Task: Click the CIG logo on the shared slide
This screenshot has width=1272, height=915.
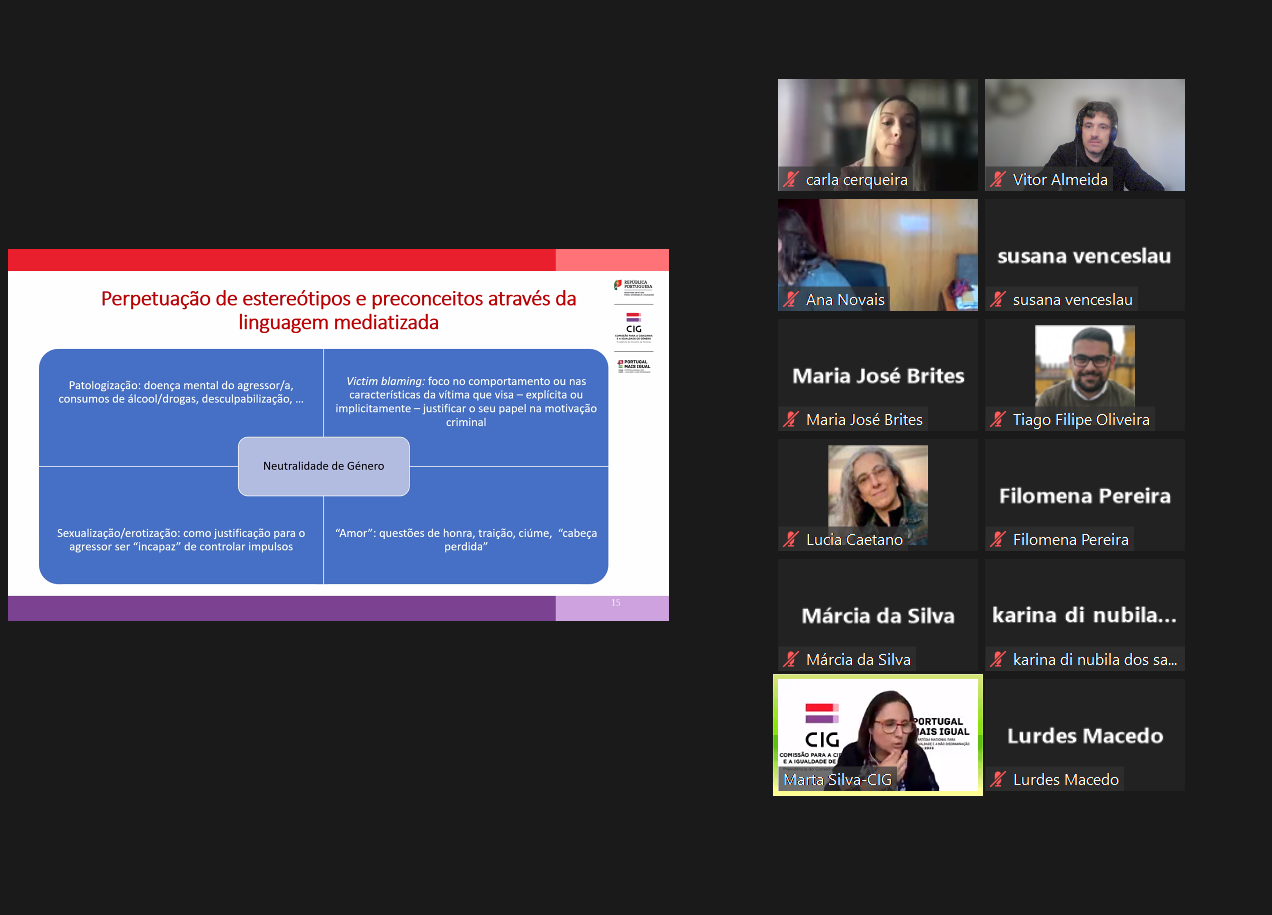Action: [633, 325]
